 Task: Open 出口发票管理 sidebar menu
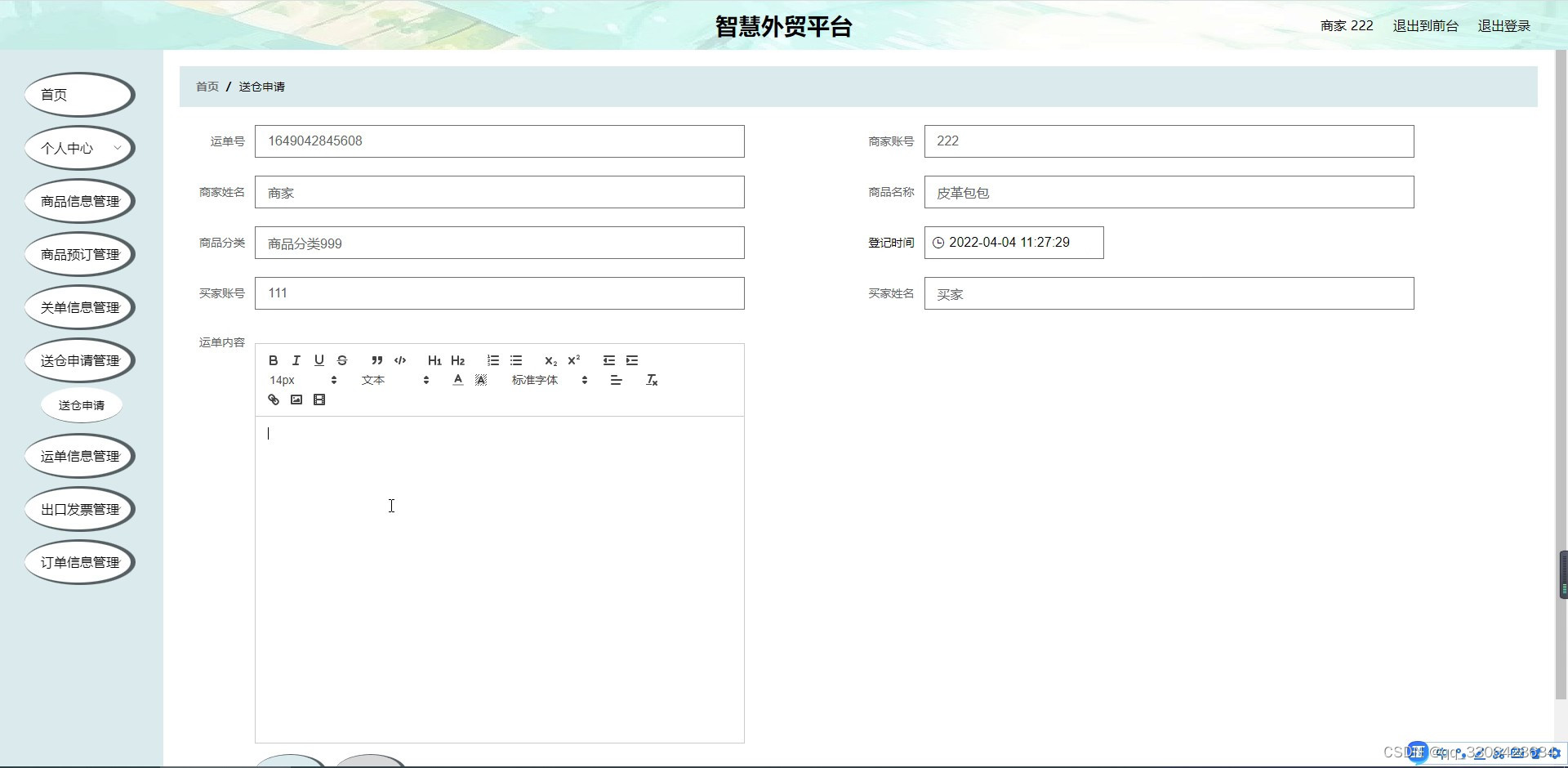80,509
